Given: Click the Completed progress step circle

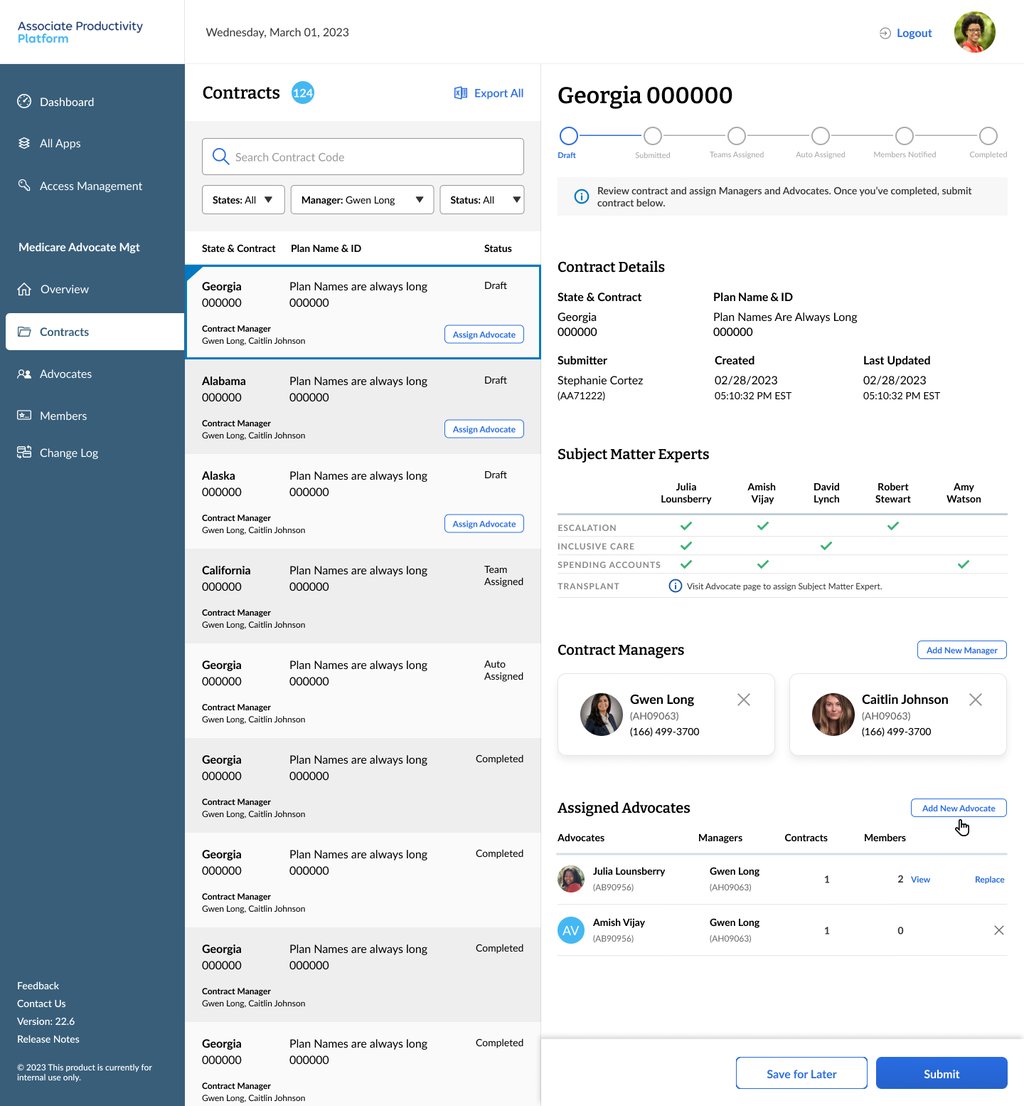Looking at the screenshot, I should click(988, 135).
